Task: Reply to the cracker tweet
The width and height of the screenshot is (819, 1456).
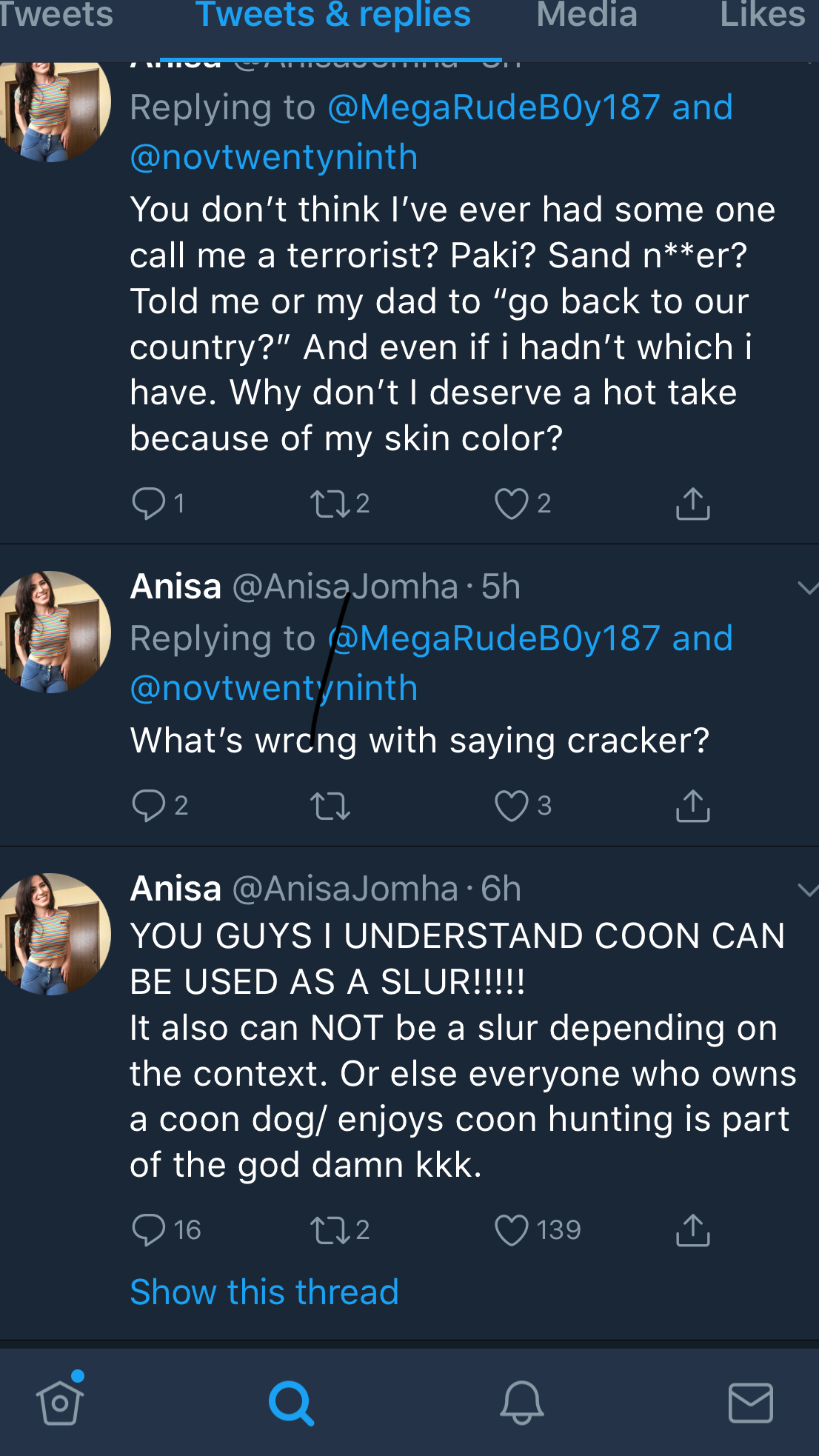Action: (x=149, y=806)
